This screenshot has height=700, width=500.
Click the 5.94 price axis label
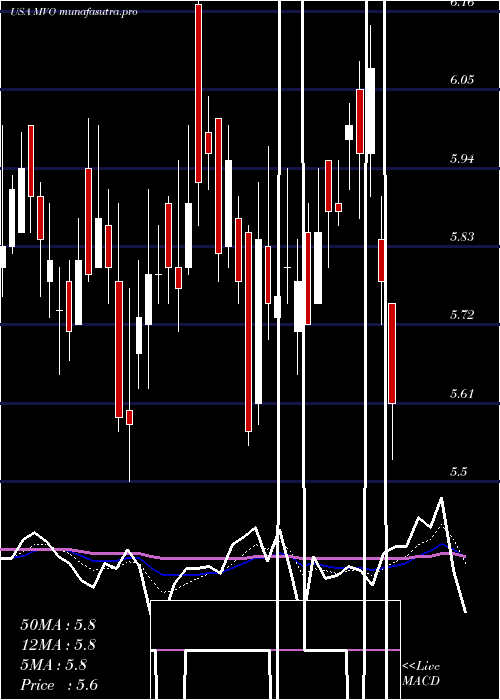click(461, 158)
